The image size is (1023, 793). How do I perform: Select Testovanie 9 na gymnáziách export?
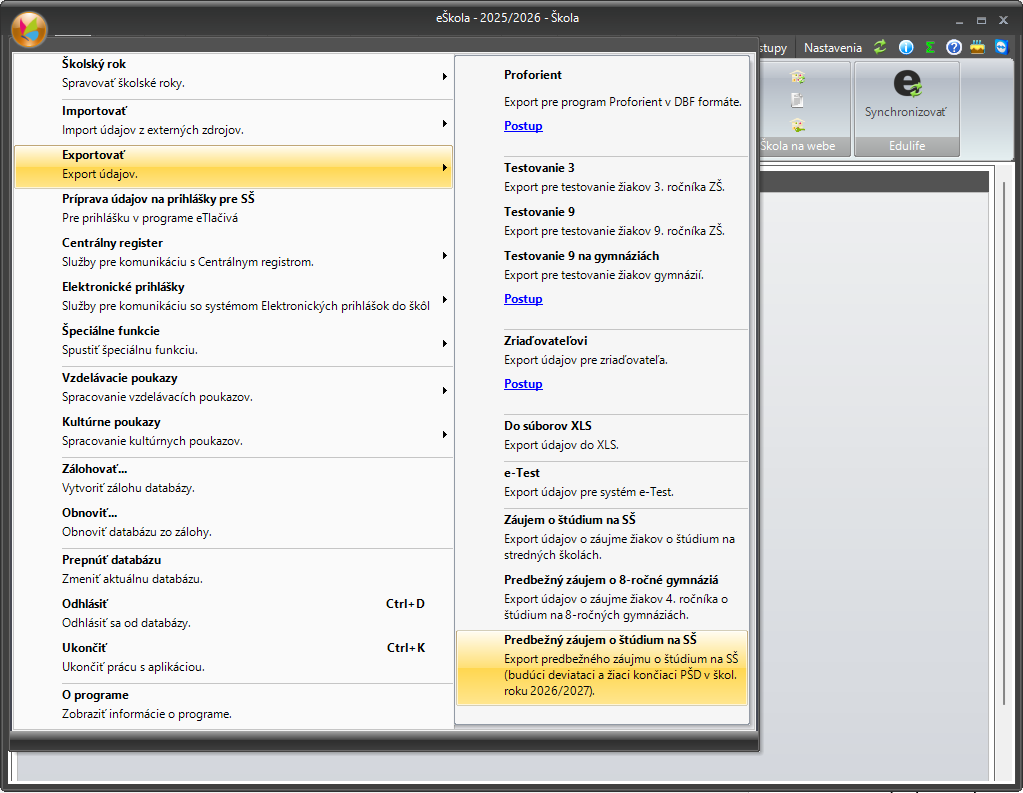pyautogui.click(x=602, y=265)
